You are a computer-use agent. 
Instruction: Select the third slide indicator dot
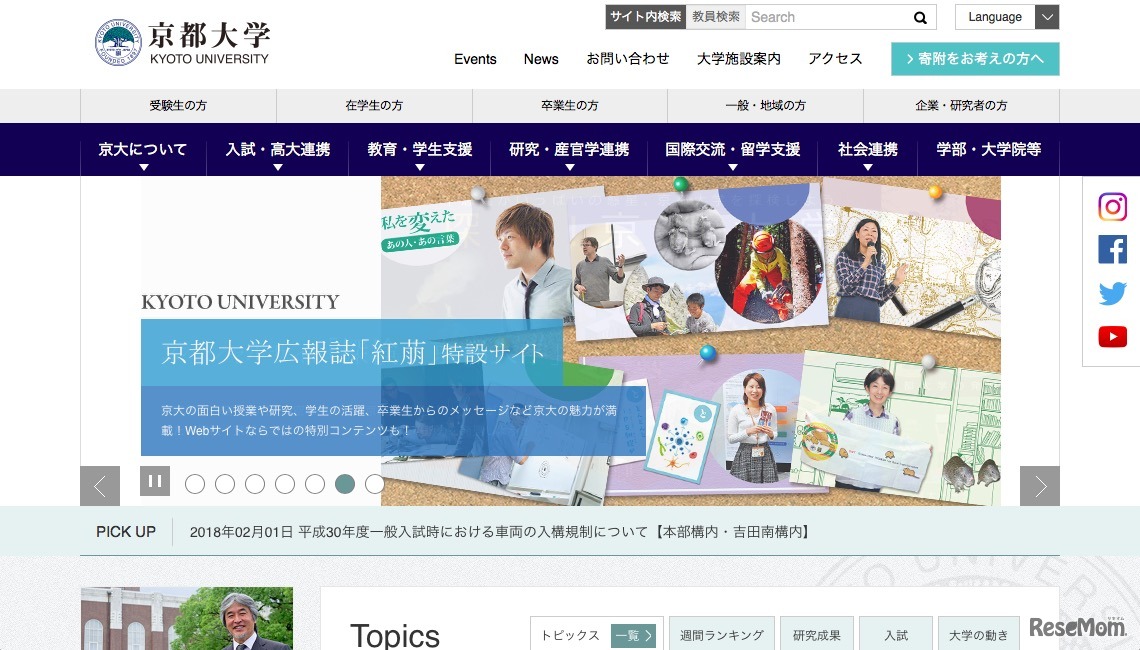coord(254,484)
